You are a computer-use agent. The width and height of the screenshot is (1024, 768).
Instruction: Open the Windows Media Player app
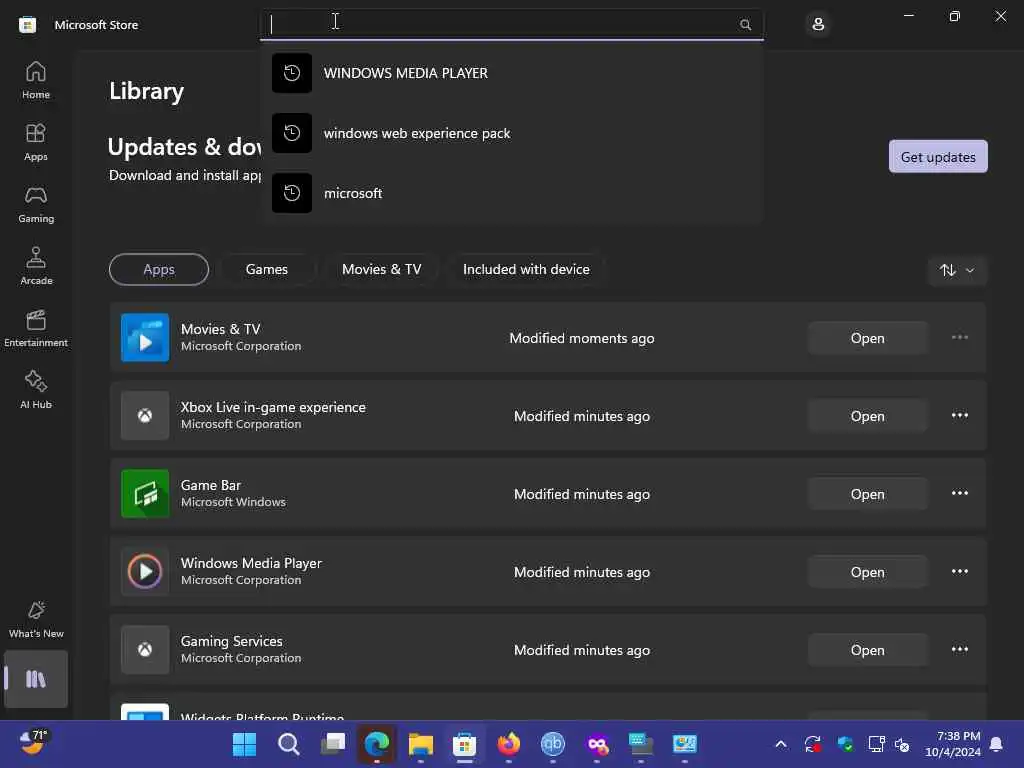pos(867,572)
